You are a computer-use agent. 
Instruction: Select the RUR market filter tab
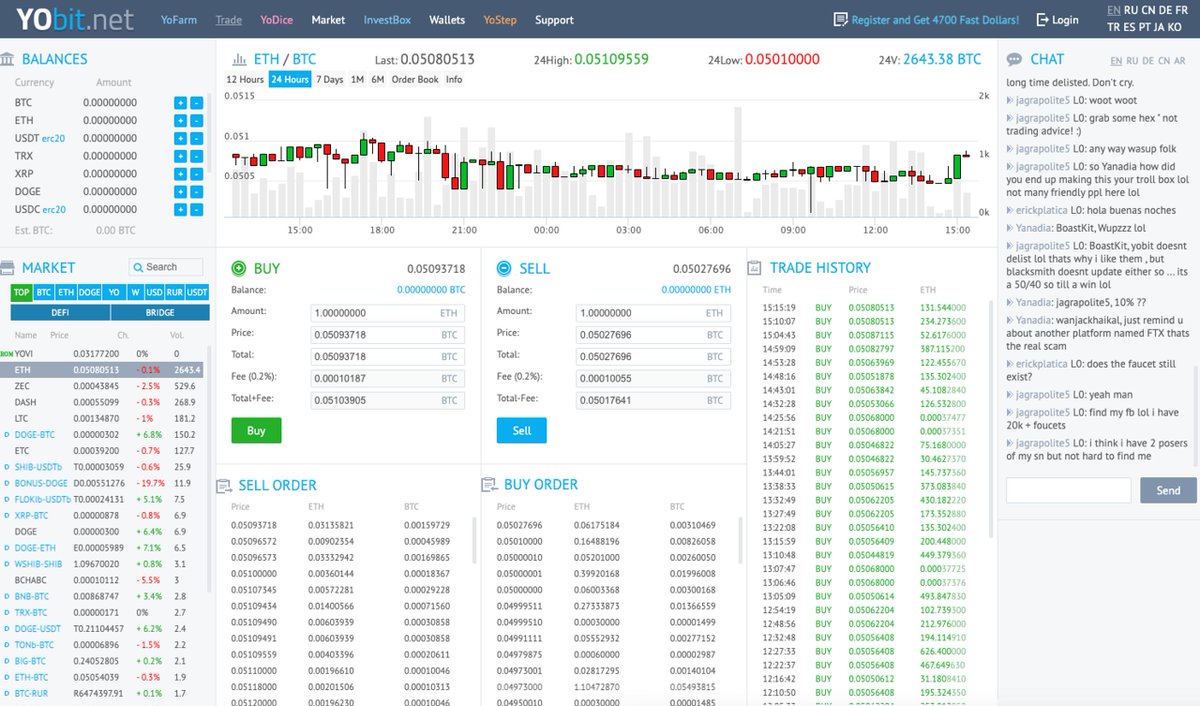coord(174,293)
